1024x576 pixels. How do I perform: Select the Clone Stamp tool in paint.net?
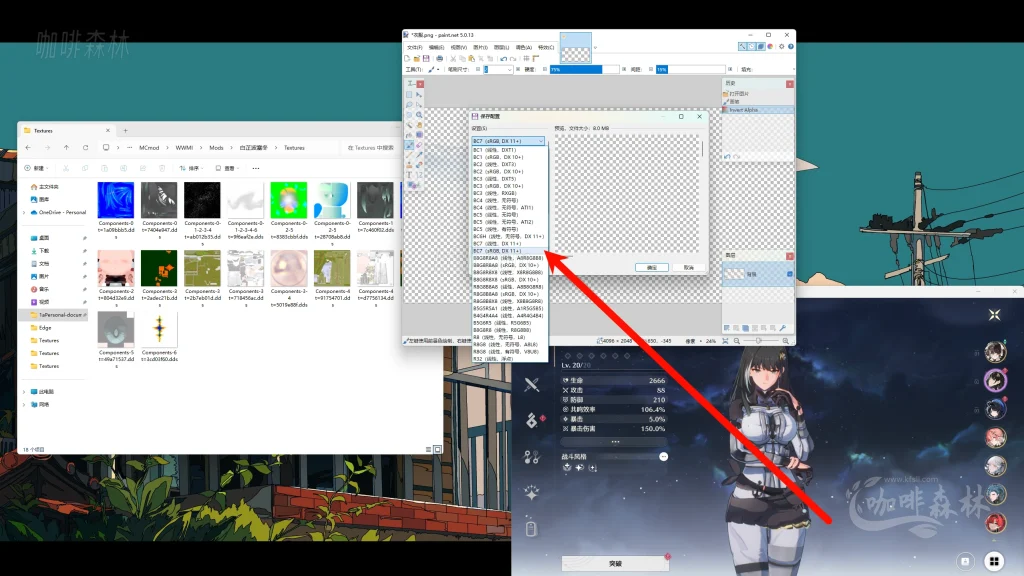coord(409,165)
